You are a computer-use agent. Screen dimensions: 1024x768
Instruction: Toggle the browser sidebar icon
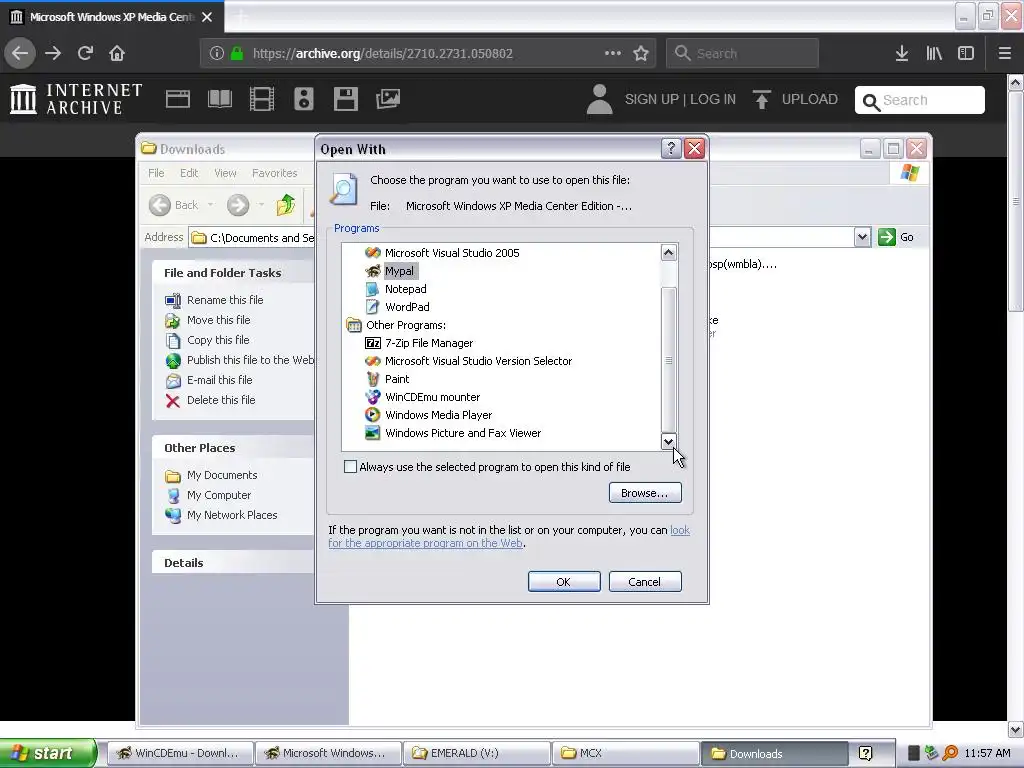966,54
